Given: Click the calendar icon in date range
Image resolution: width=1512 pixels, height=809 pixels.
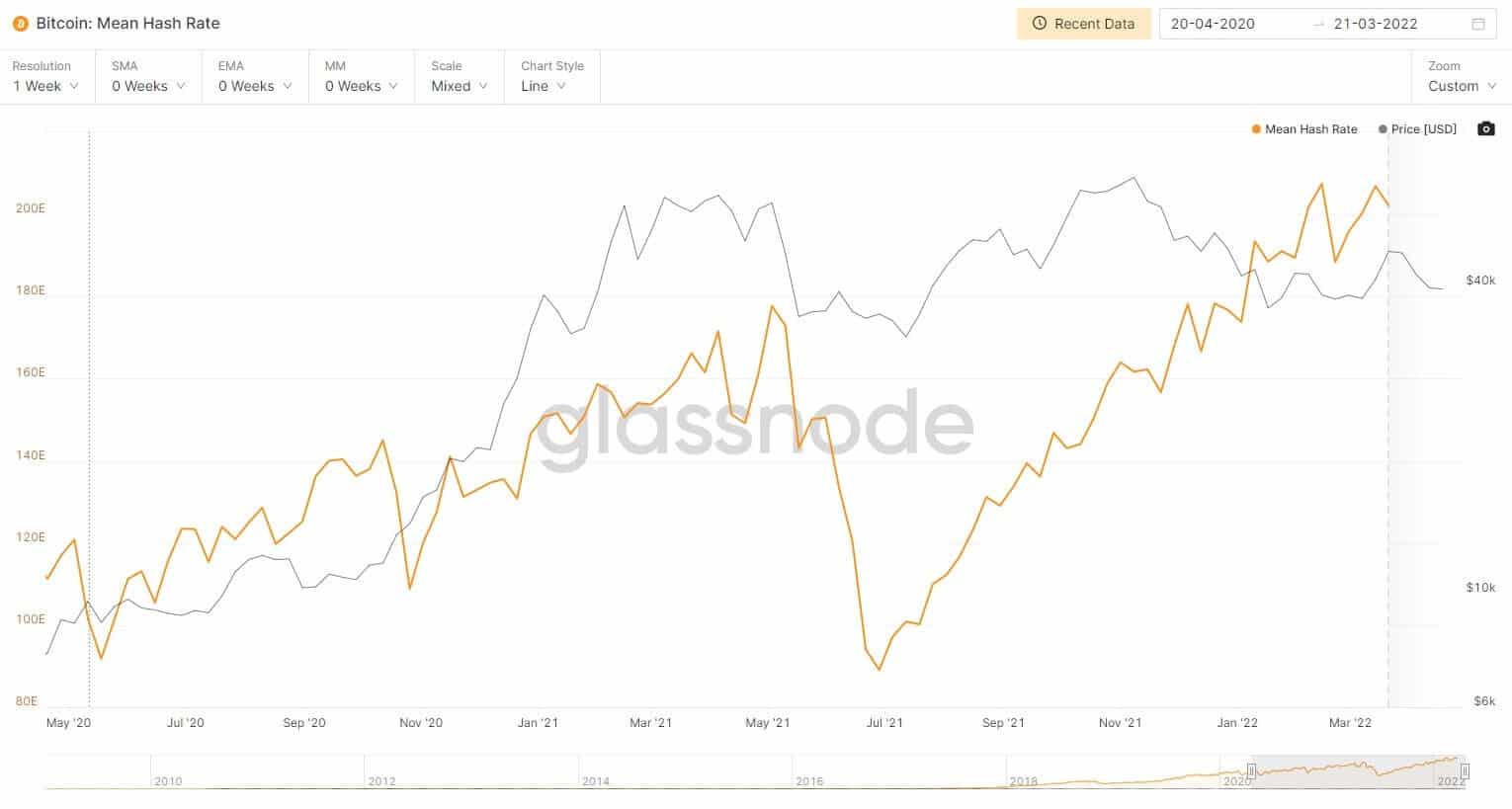Looking at the screenshot, I should pyautogui.click(x=1478, y=24).
